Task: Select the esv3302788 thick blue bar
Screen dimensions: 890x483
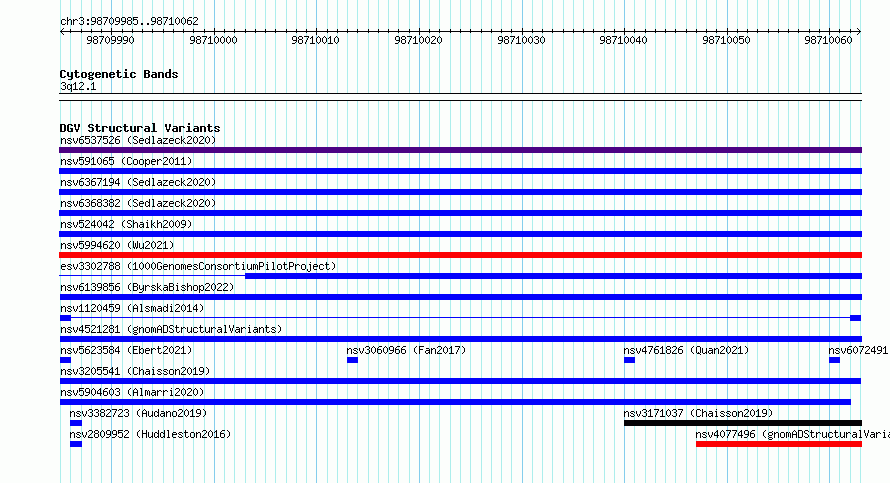Action: (x=553, y=276)
